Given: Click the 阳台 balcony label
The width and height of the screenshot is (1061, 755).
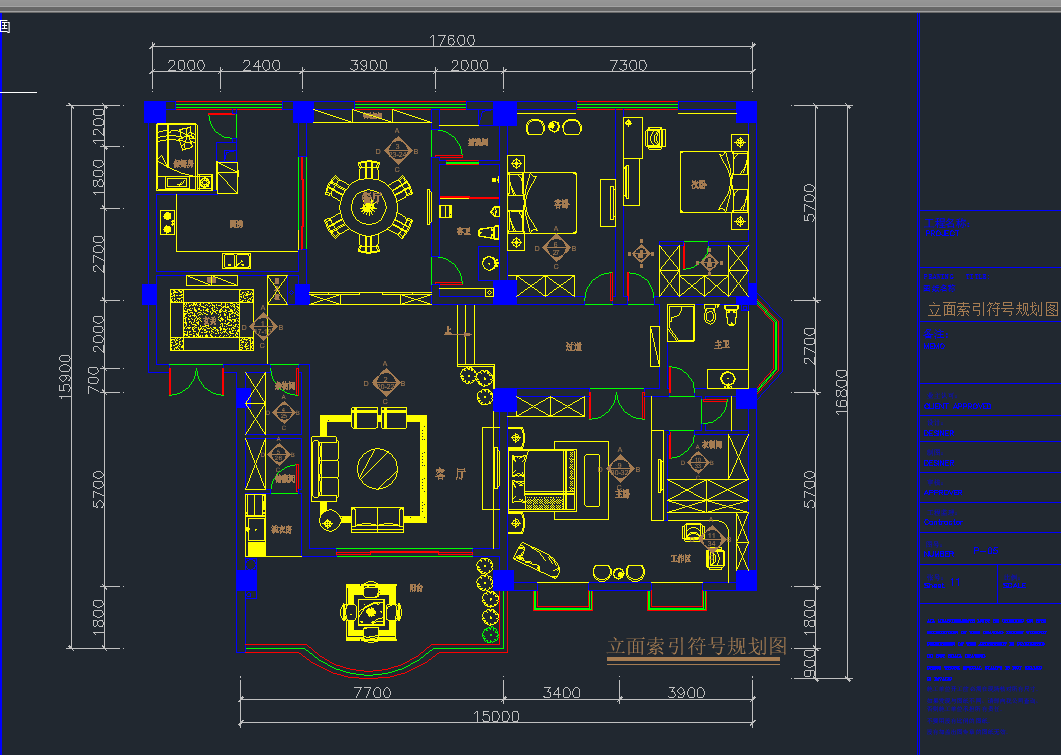Looking at the screenshot, I should 416,588.
